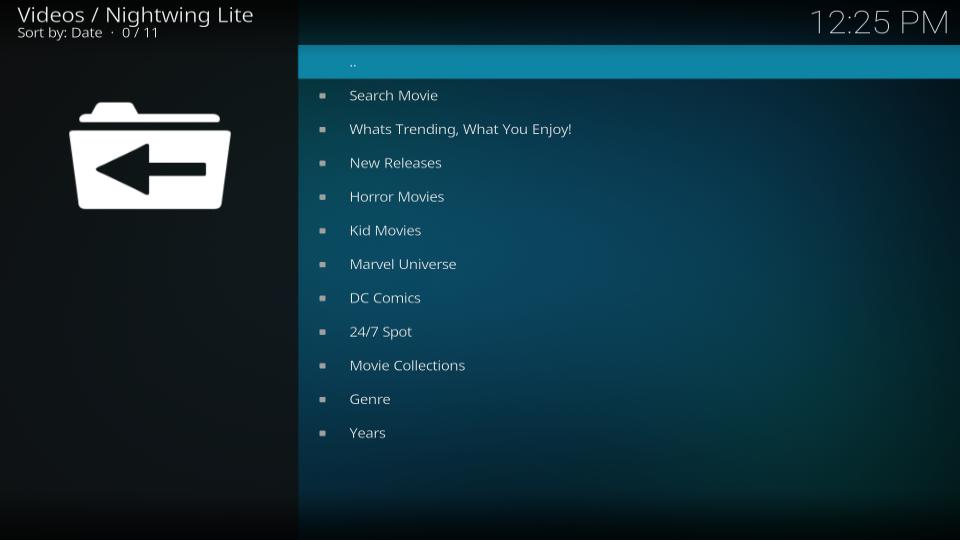Image resolution: width=960 pixels, height=540 pixels.
Task: Open the 24/7 Spot entry
Action: (629, 331)
